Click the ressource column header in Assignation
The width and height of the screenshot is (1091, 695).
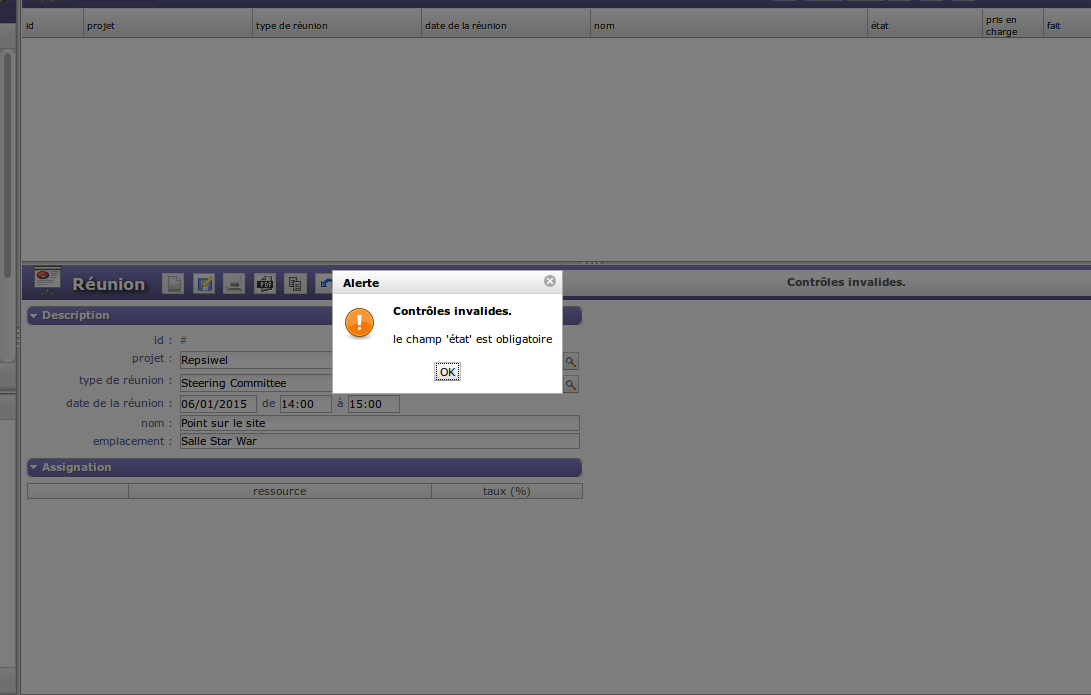coord(280,491)
